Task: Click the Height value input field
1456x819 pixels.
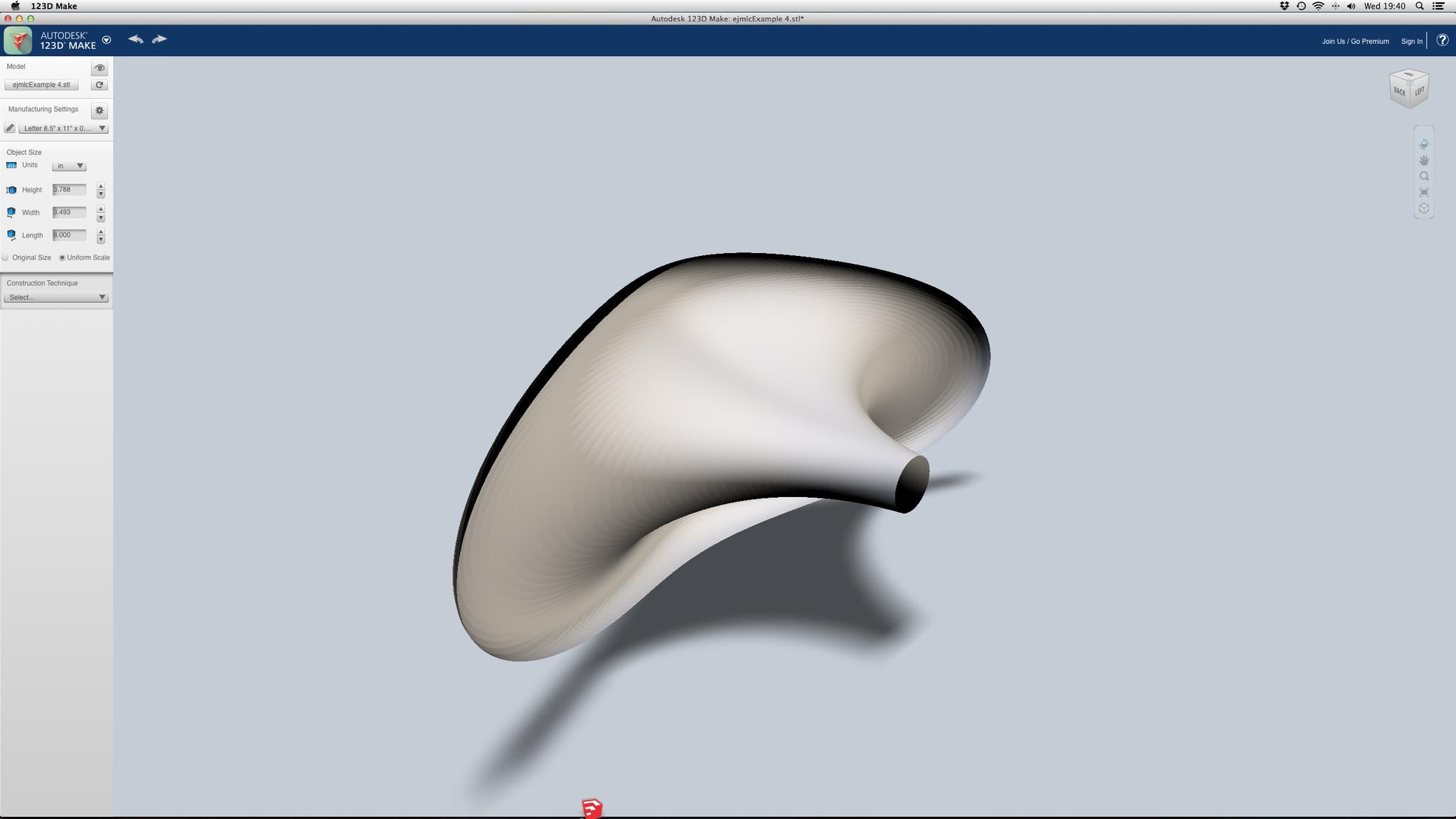Action: pyautogui.click(x=69, y=189)
